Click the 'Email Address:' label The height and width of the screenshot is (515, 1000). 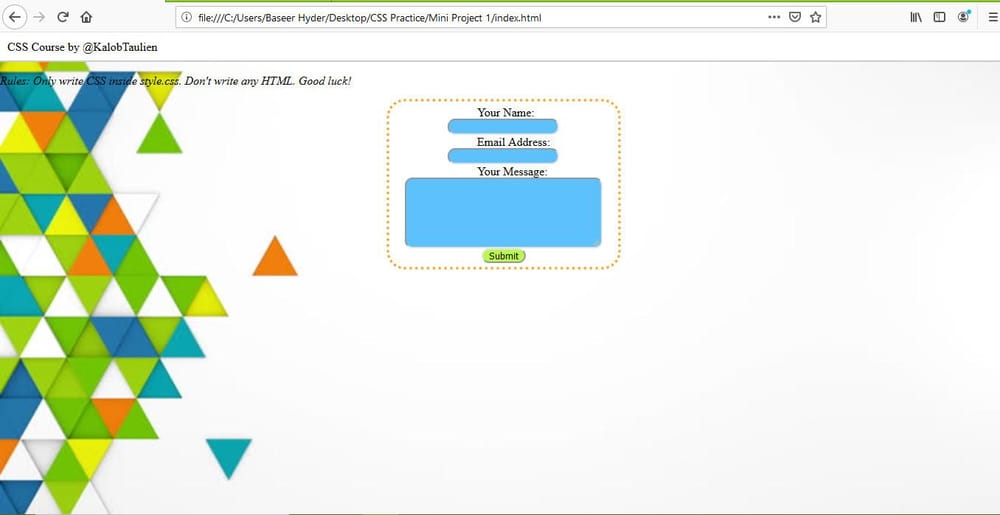tap(513, 141)
